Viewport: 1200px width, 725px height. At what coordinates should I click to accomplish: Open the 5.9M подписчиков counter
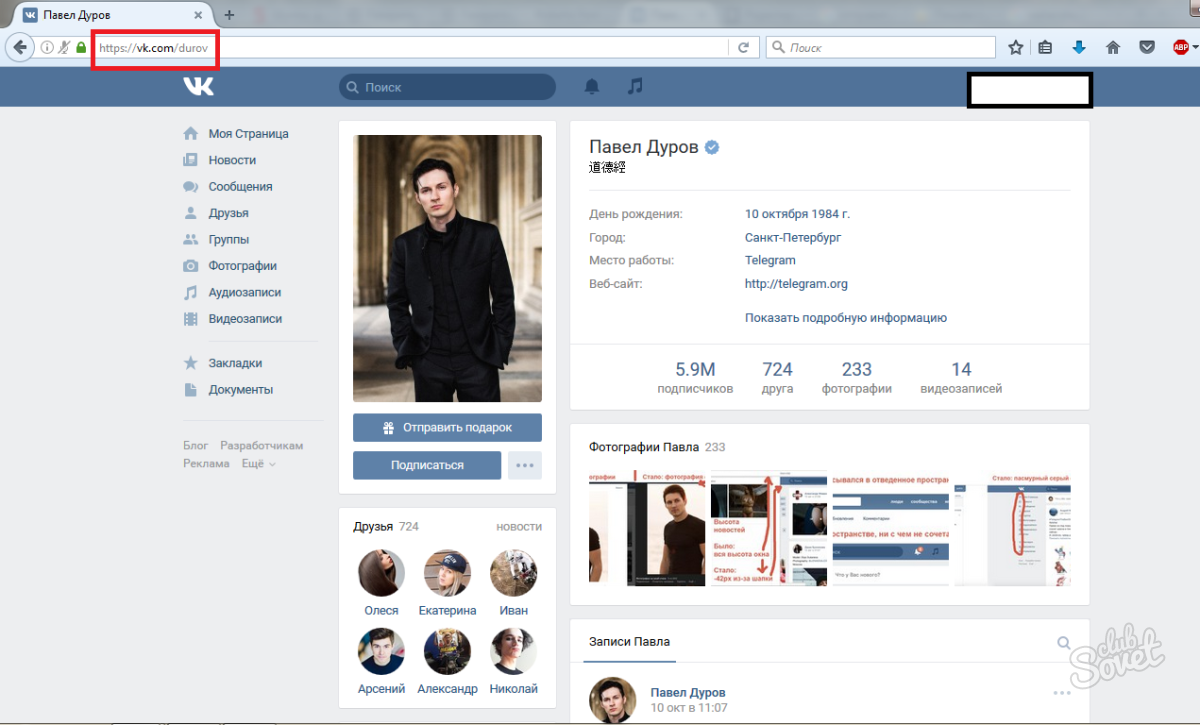tap(695, 377)
